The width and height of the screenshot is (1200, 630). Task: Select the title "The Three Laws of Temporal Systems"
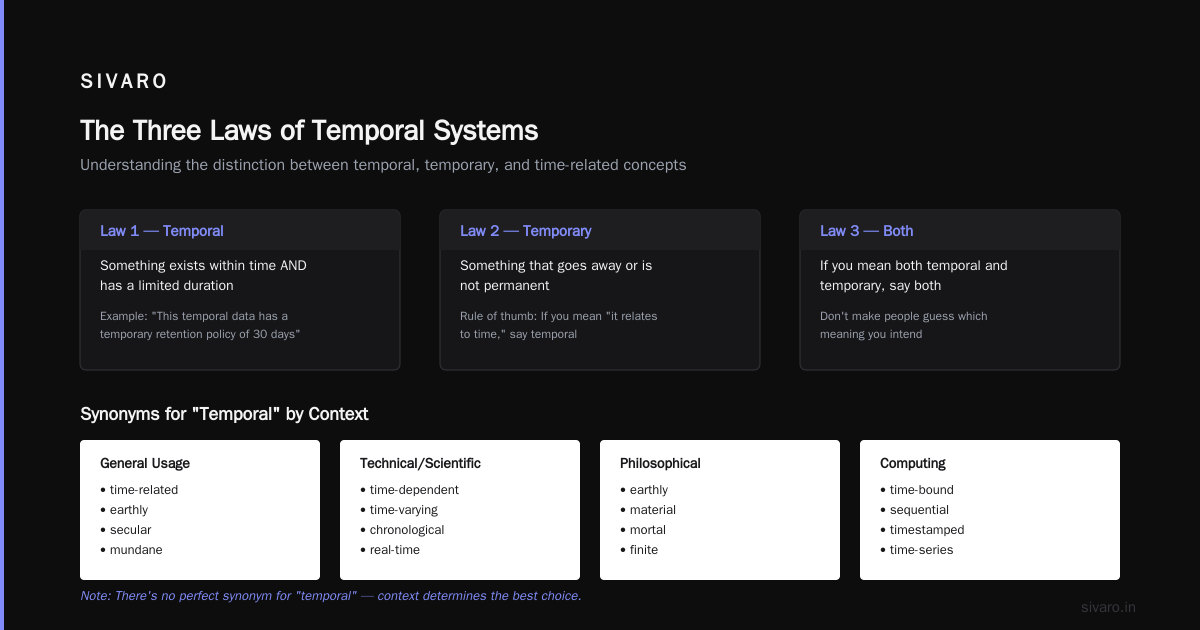[309, 131]
